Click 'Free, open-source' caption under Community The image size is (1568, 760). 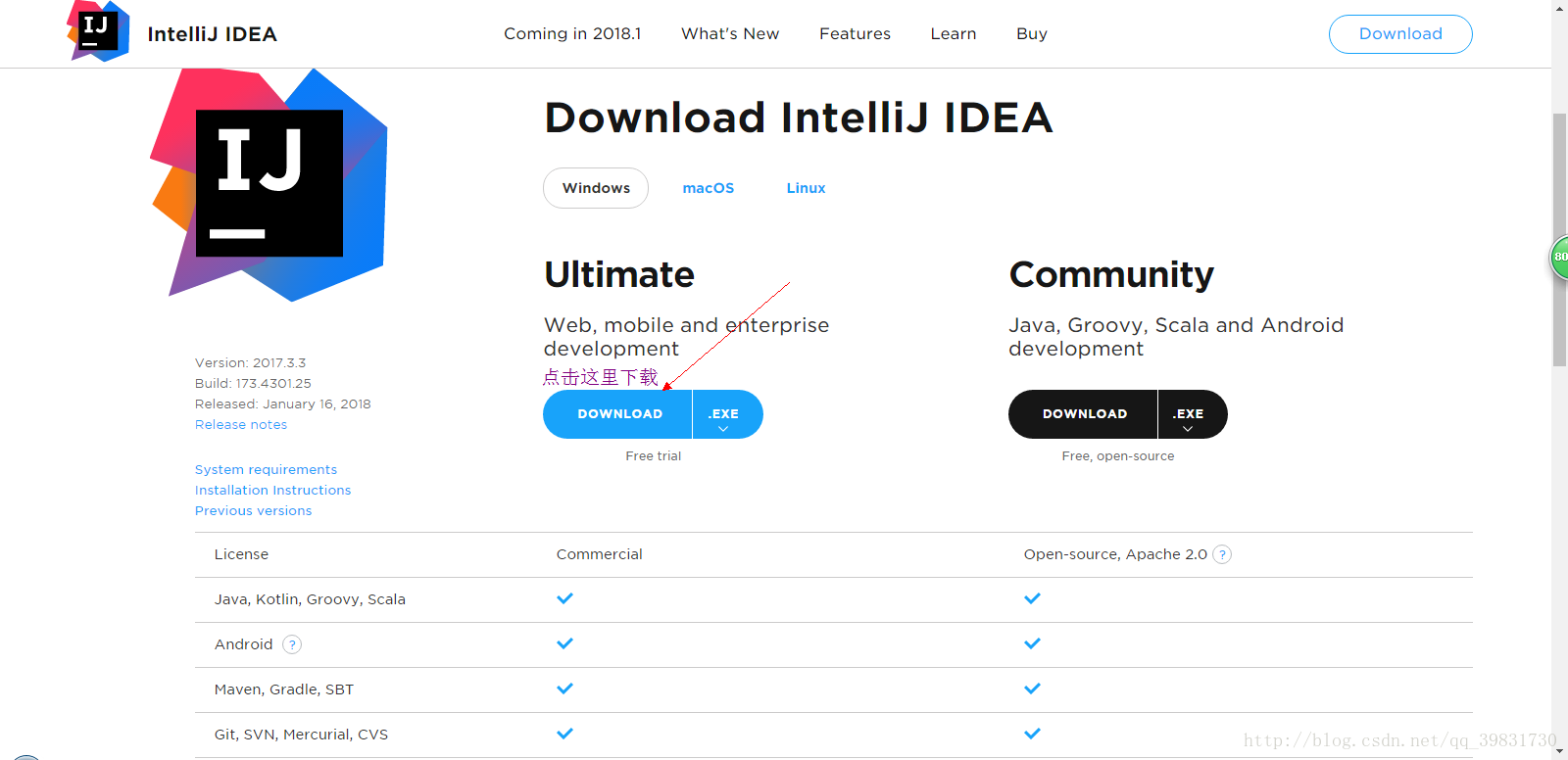click(1118, 456)
